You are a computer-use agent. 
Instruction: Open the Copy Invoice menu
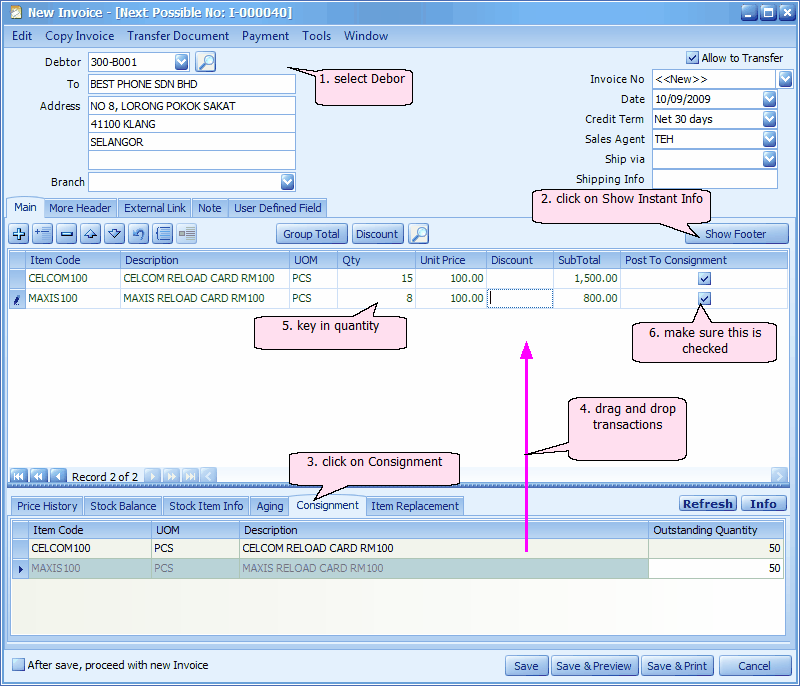point(80,36)
